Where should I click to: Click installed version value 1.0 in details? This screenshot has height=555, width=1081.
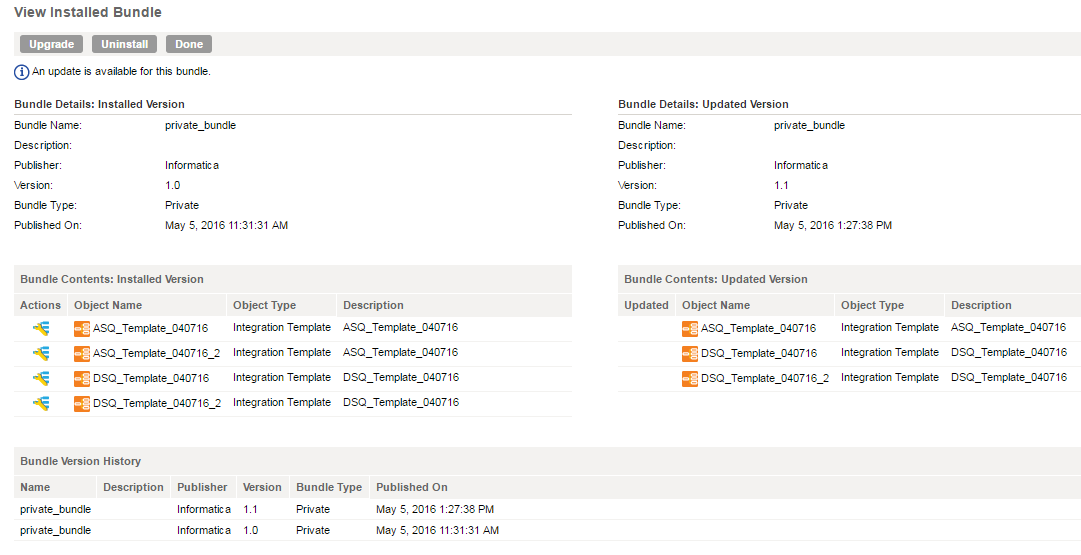pyautogui.click(x=172, y=185)
